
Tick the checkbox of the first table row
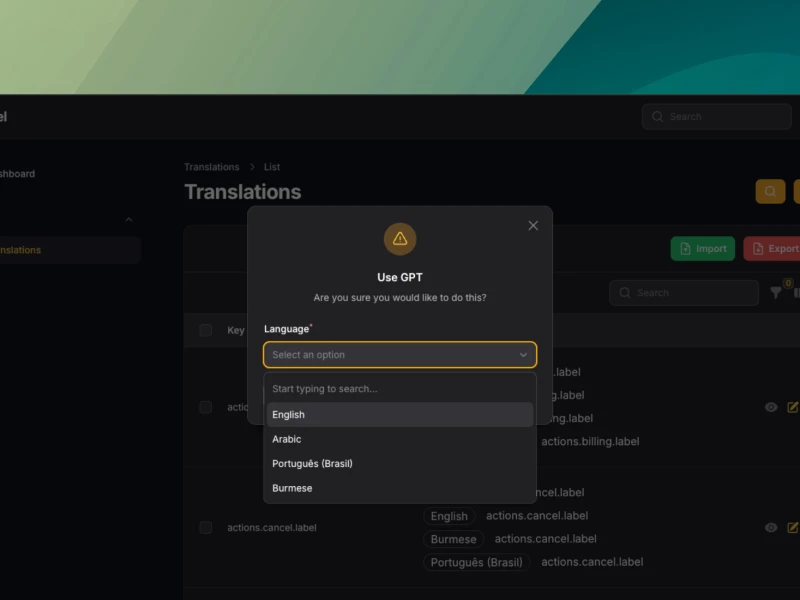206,407
